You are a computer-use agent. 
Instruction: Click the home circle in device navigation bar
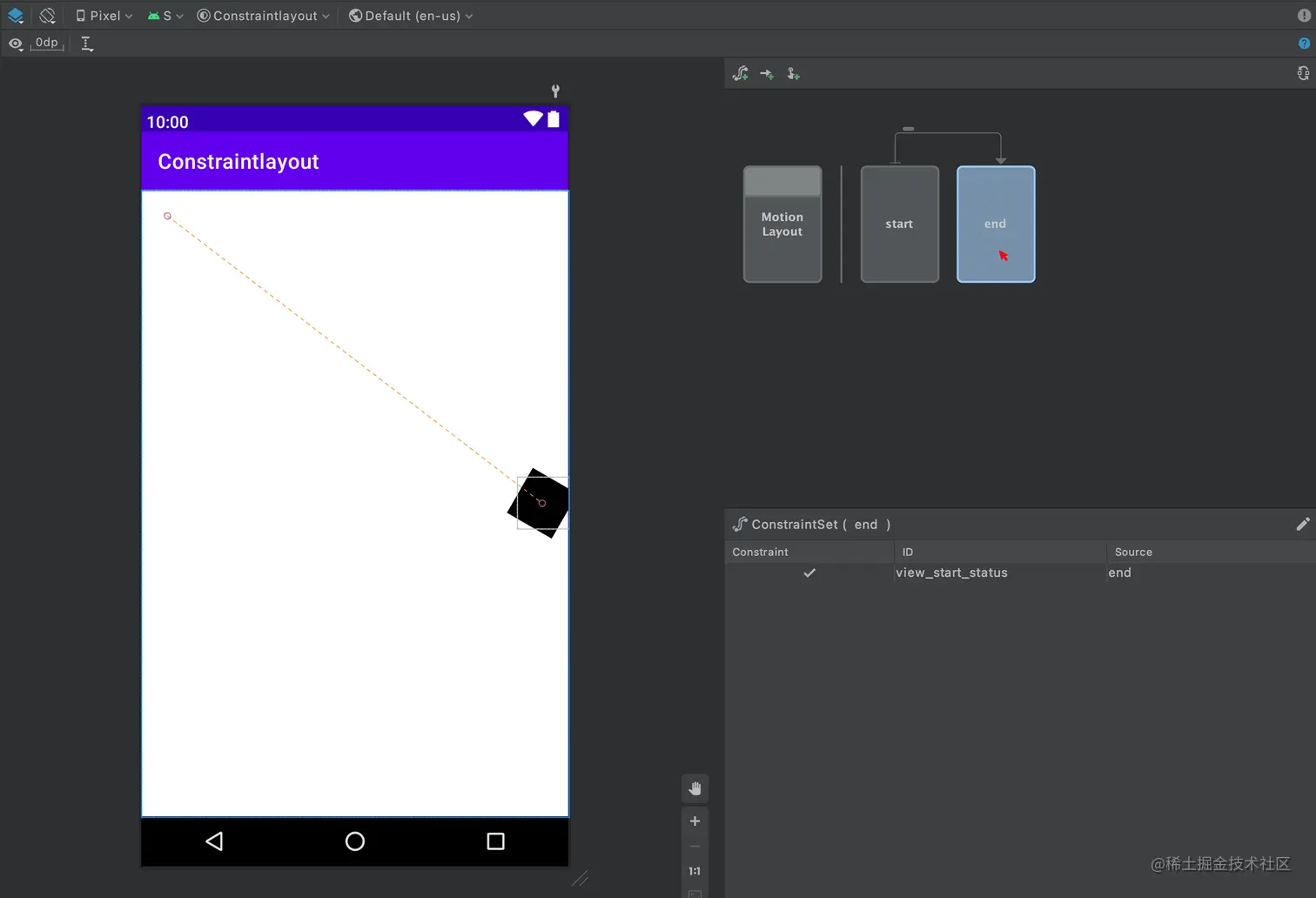(355, 841)
